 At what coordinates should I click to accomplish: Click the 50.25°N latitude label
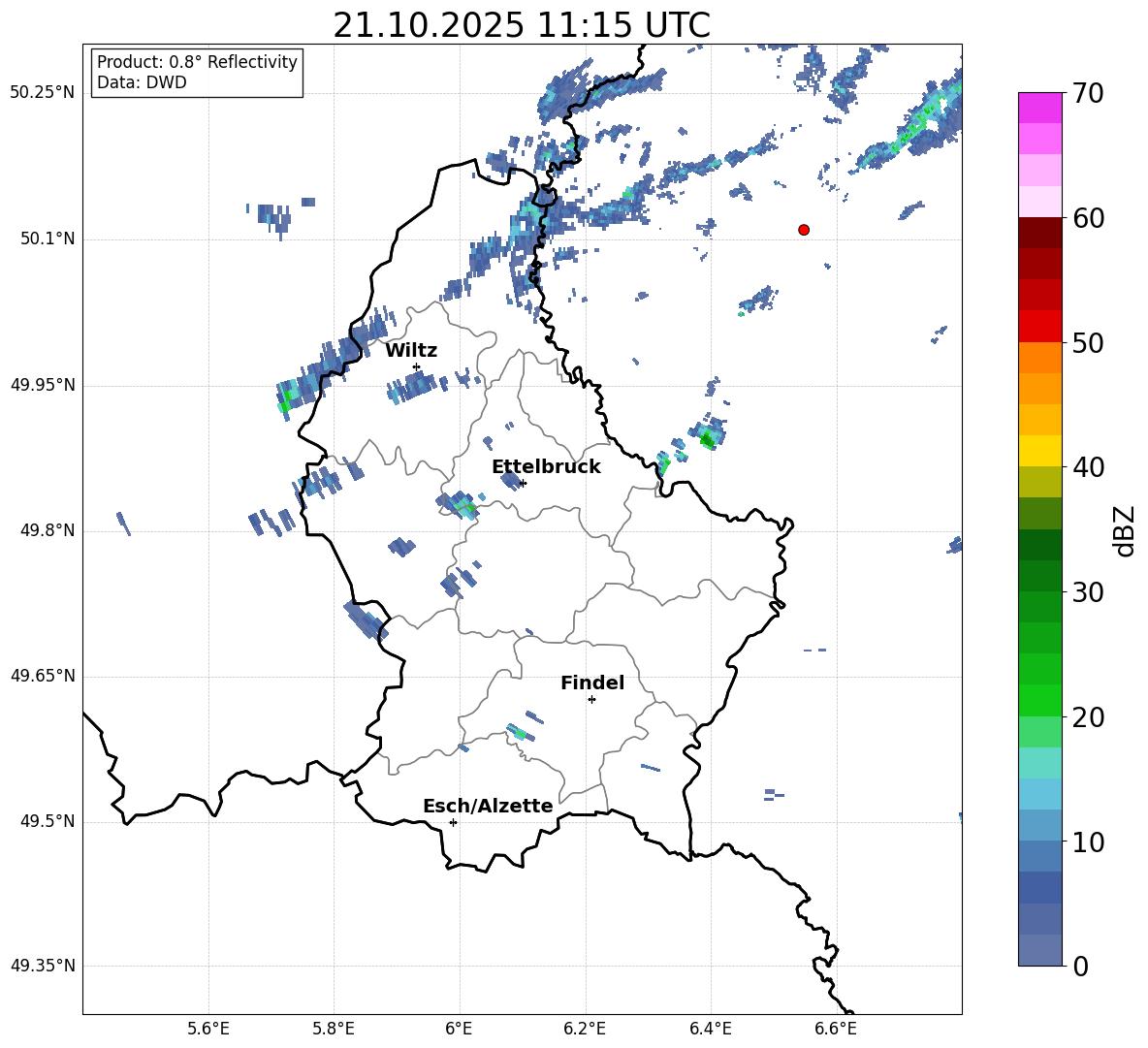(43, 93)
